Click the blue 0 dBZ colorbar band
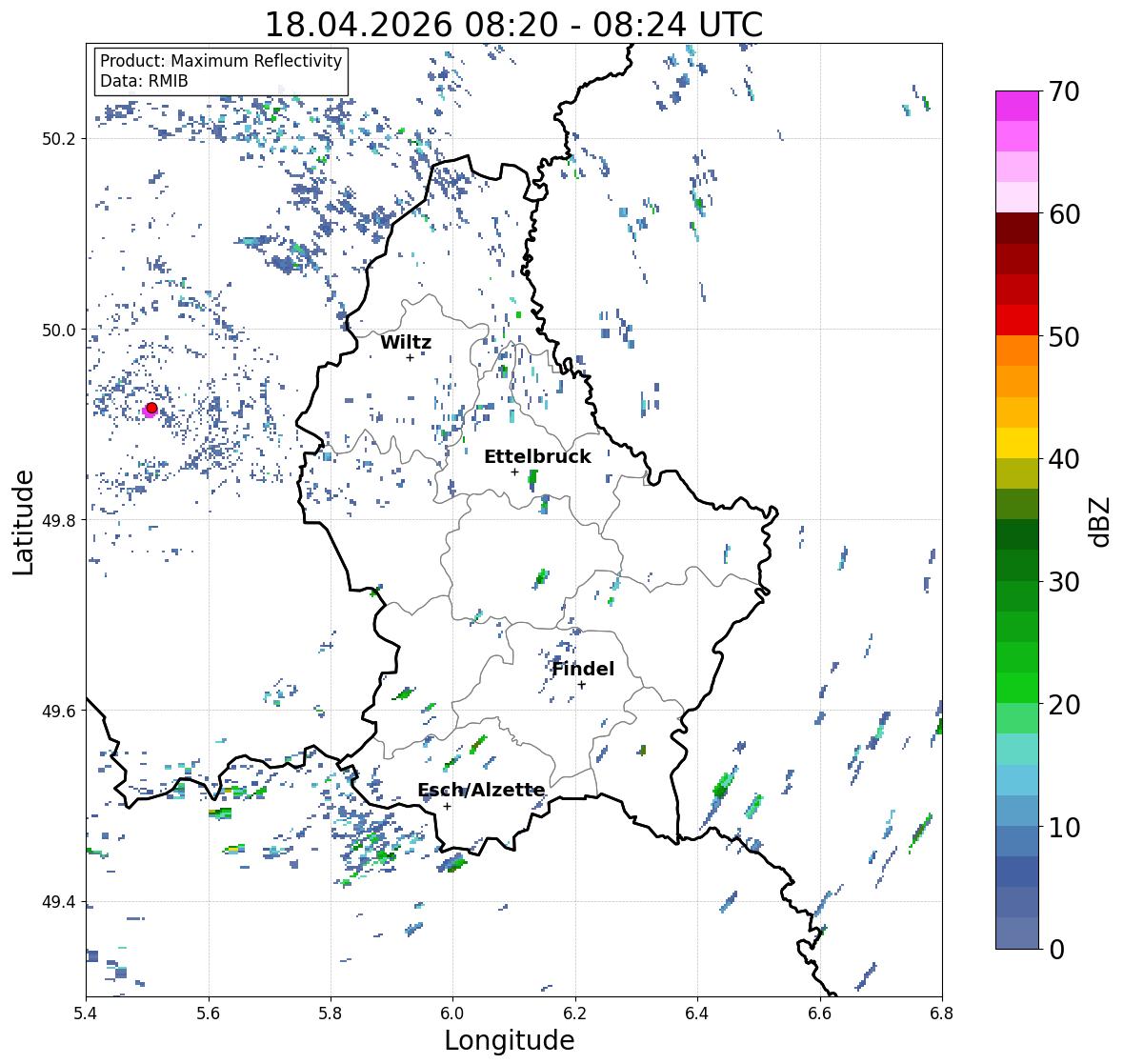 click(x=1017, y=933)
